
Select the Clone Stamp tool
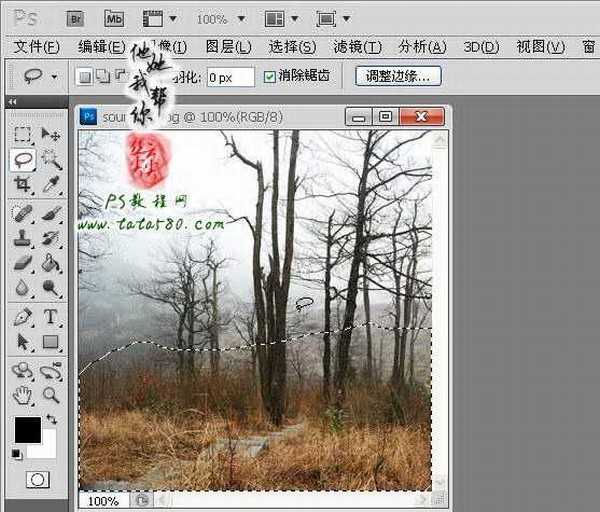(23, 238)
